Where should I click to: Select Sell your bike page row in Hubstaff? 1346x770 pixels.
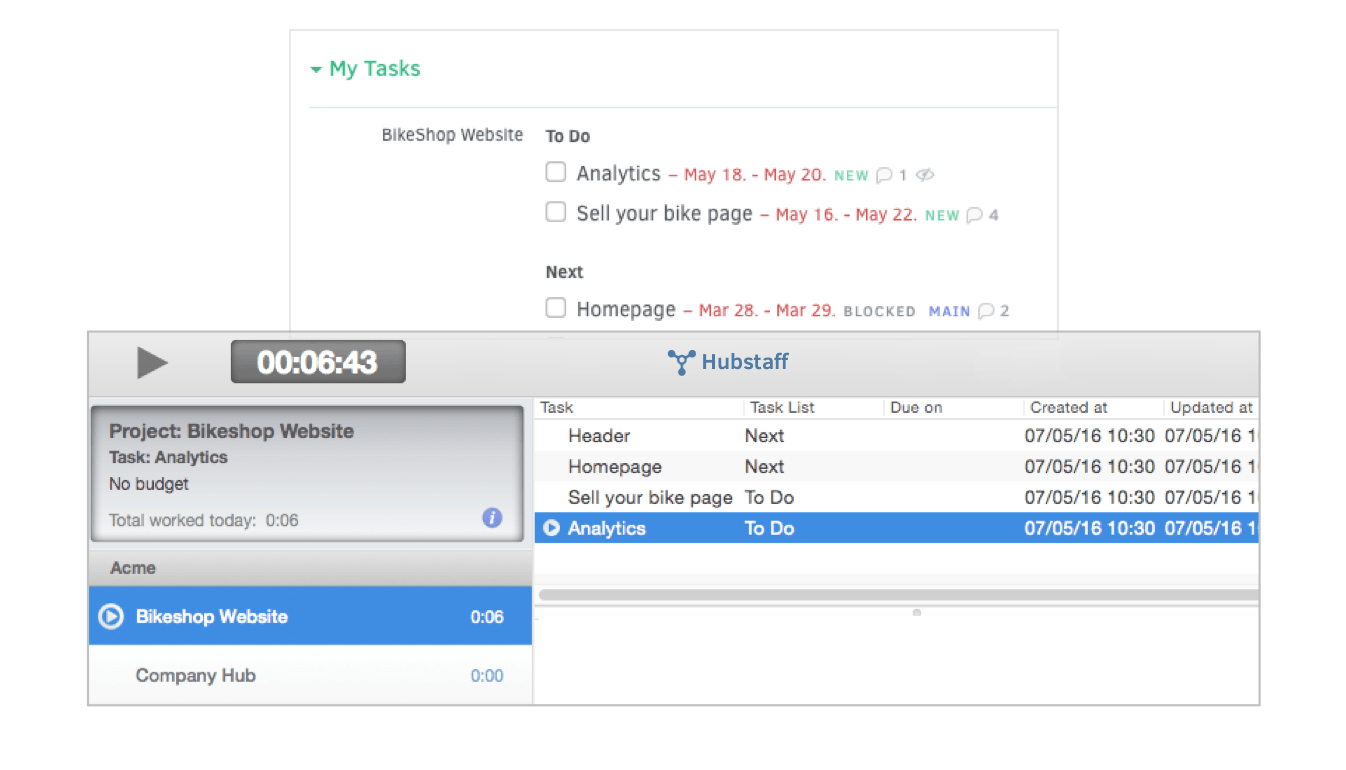tap(897, 498)
